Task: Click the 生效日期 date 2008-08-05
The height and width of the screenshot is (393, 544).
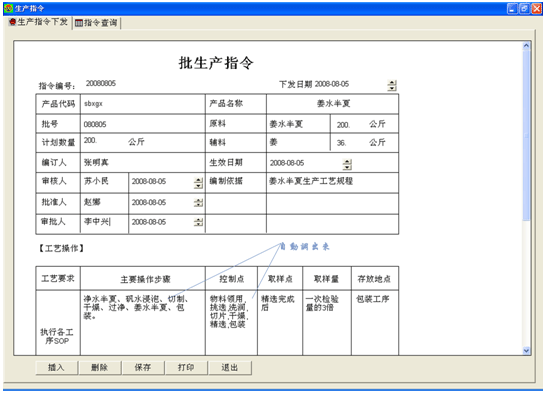Action: pyautogui.click(x=287, y=163)
